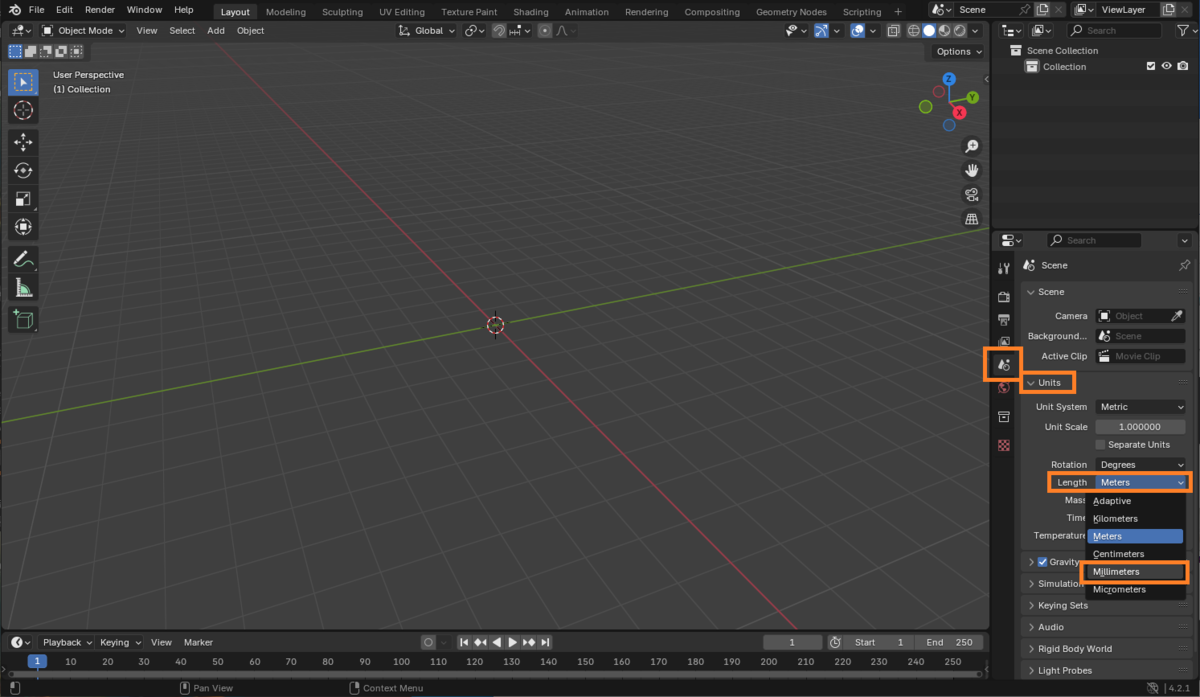Toggle Collection exclude checkbox in outliner
Screen dimensions: 1200x697
coord(1151,67)
